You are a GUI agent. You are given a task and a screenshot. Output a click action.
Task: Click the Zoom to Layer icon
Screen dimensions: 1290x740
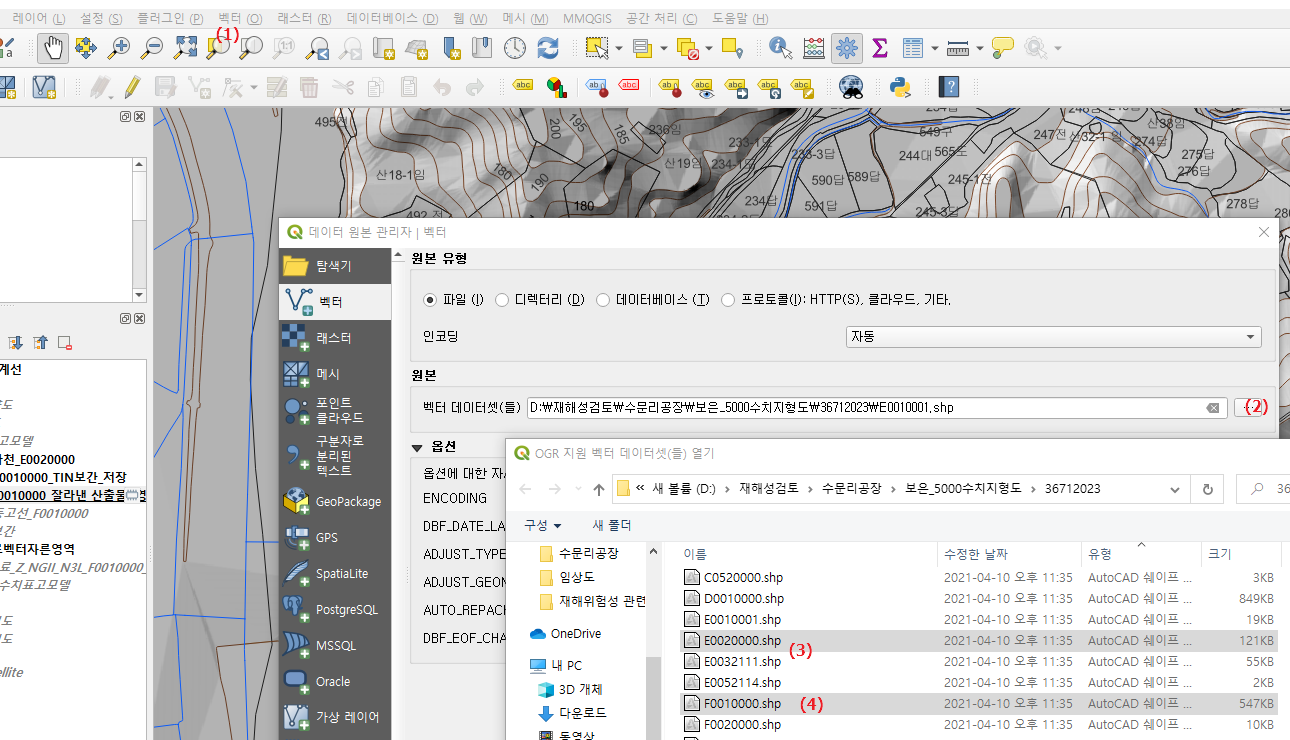[x=251, y=46]
